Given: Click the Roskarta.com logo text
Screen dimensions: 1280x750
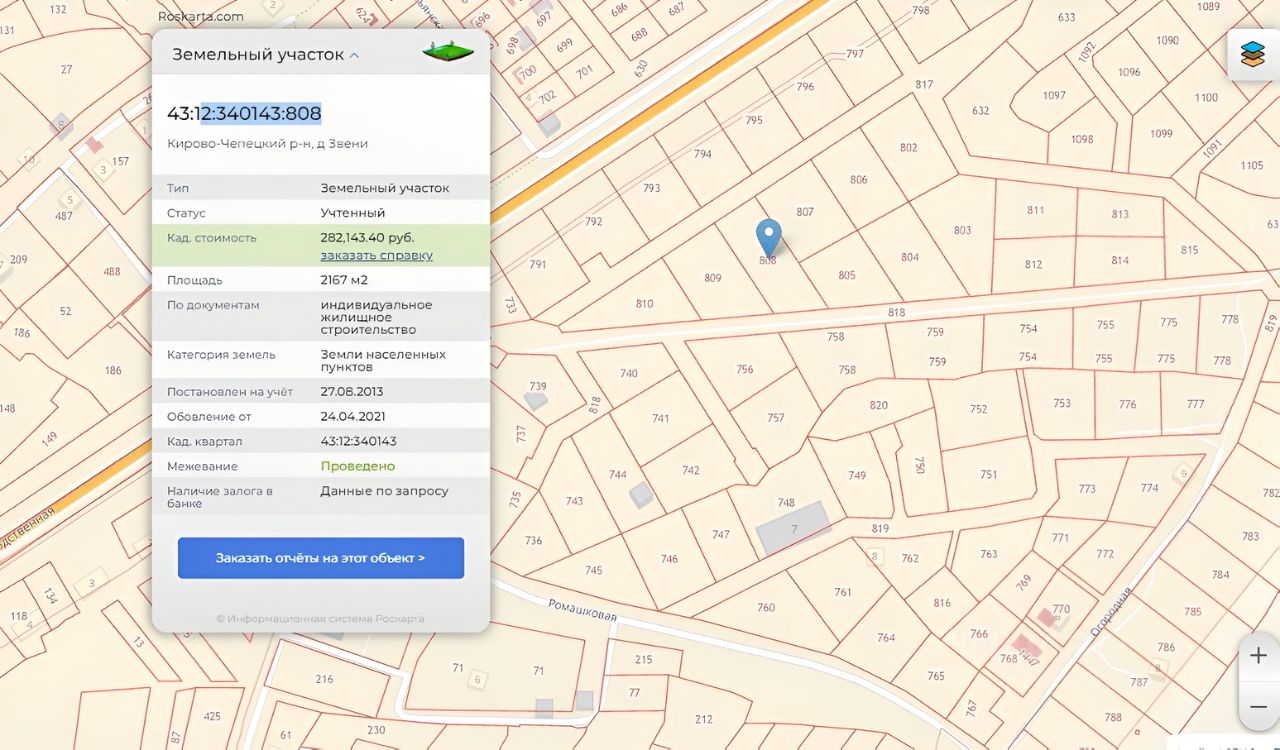Looking at the screenshot, I should [x=200, y=16].
